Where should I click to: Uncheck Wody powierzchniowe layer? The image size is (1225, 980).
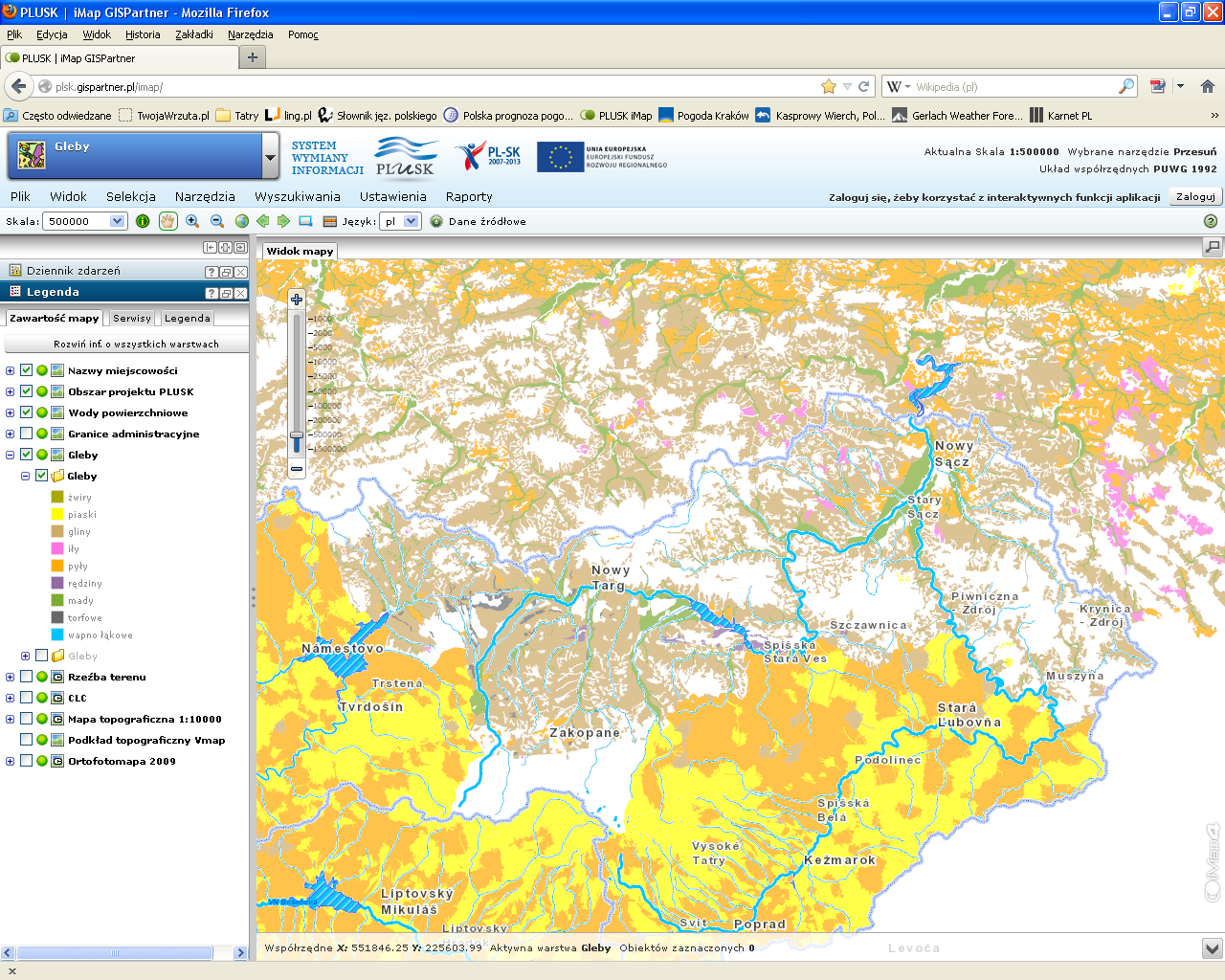click(27, 412)
